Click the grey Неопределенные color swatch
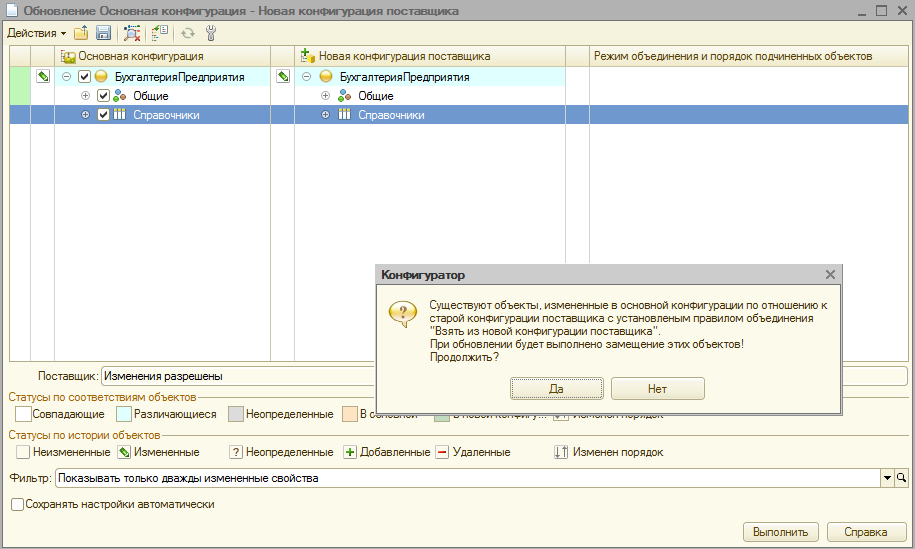Viewport: 915px width, 549px height. pos(236,414)
